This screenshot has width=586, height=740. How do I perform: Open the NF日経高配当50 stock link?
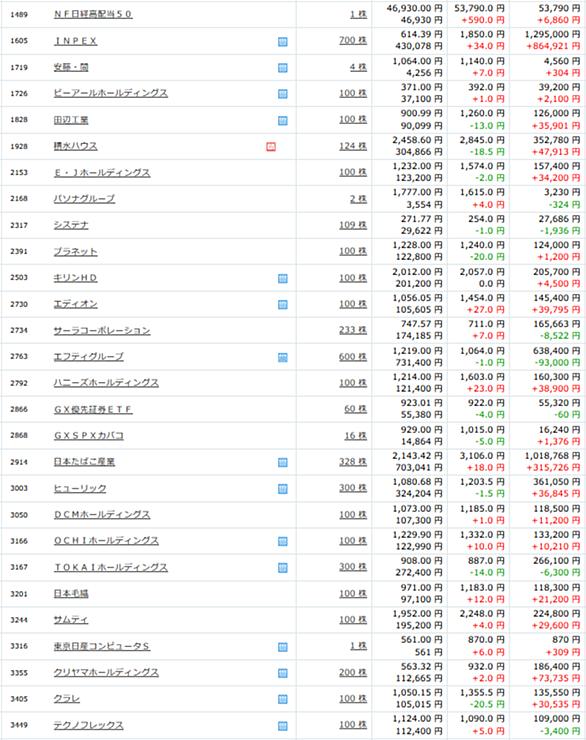coord(93,14)
